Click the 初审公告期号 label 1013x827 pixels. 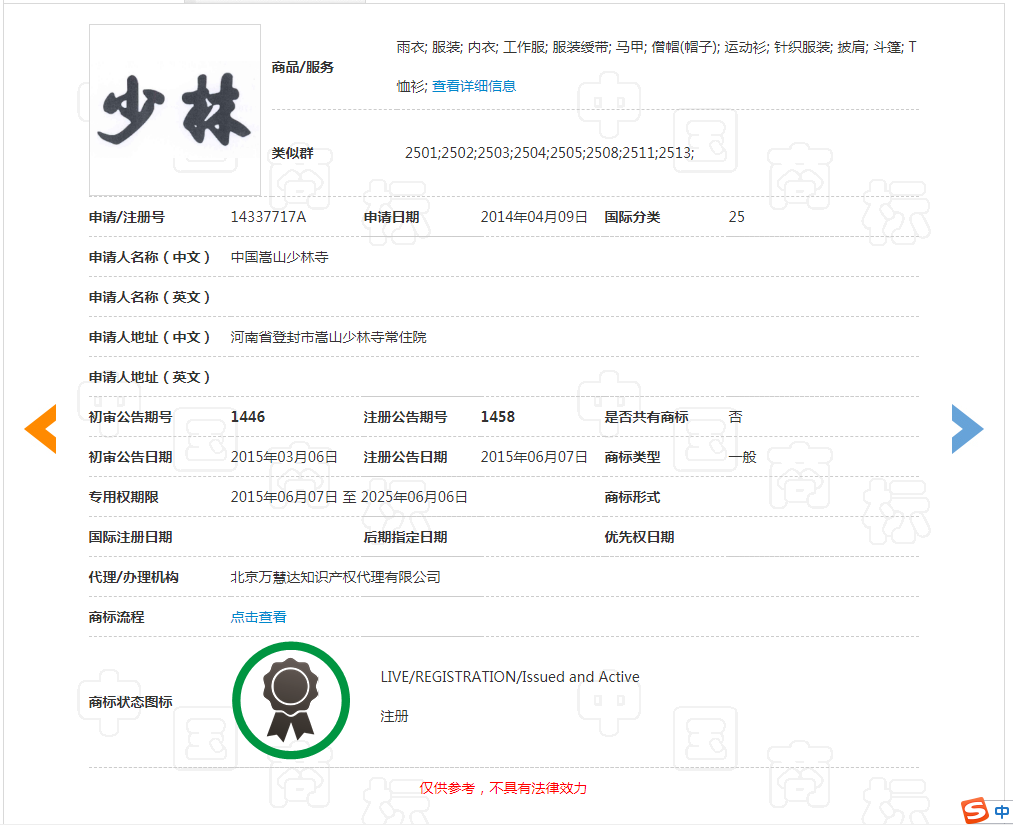(131, 417)
